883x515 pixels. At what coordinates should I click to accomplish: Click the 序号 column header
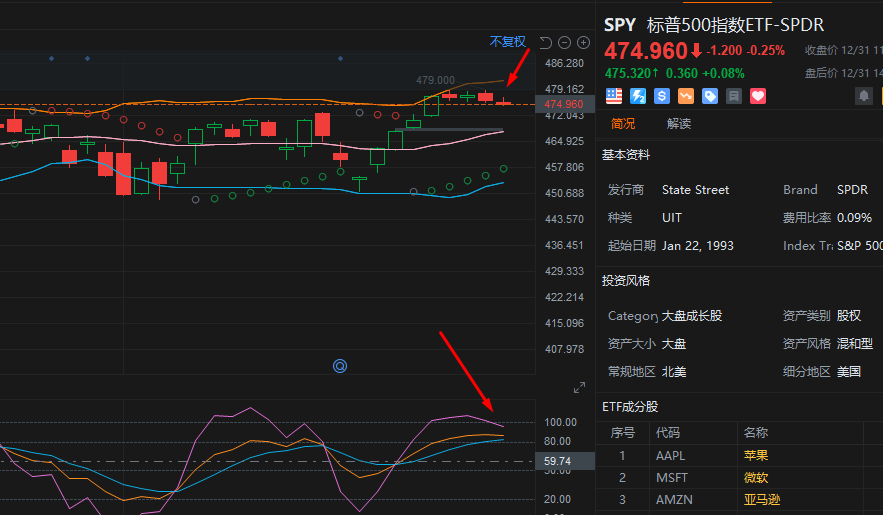tap(622, 433)
